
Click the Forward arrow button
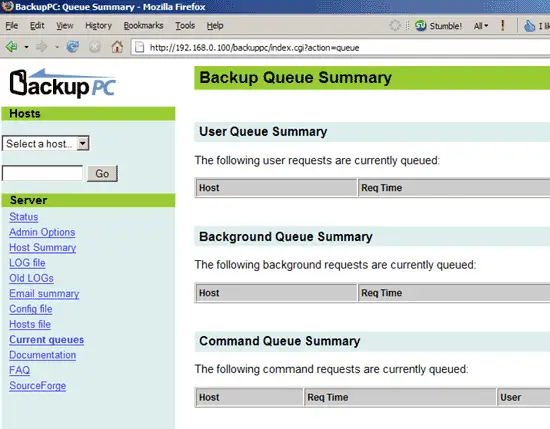(x=41, y=46)
